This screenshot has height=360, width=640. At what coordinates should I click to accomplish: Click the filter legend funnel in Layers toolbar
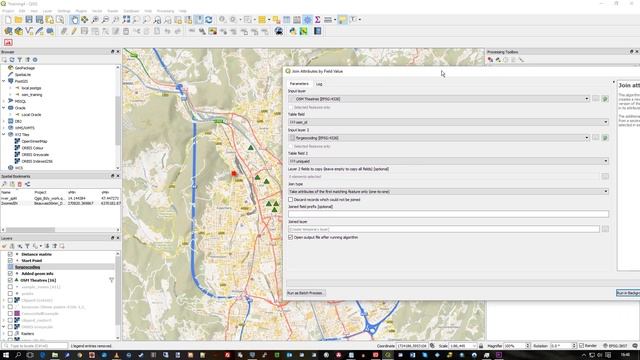click(27, 246)
